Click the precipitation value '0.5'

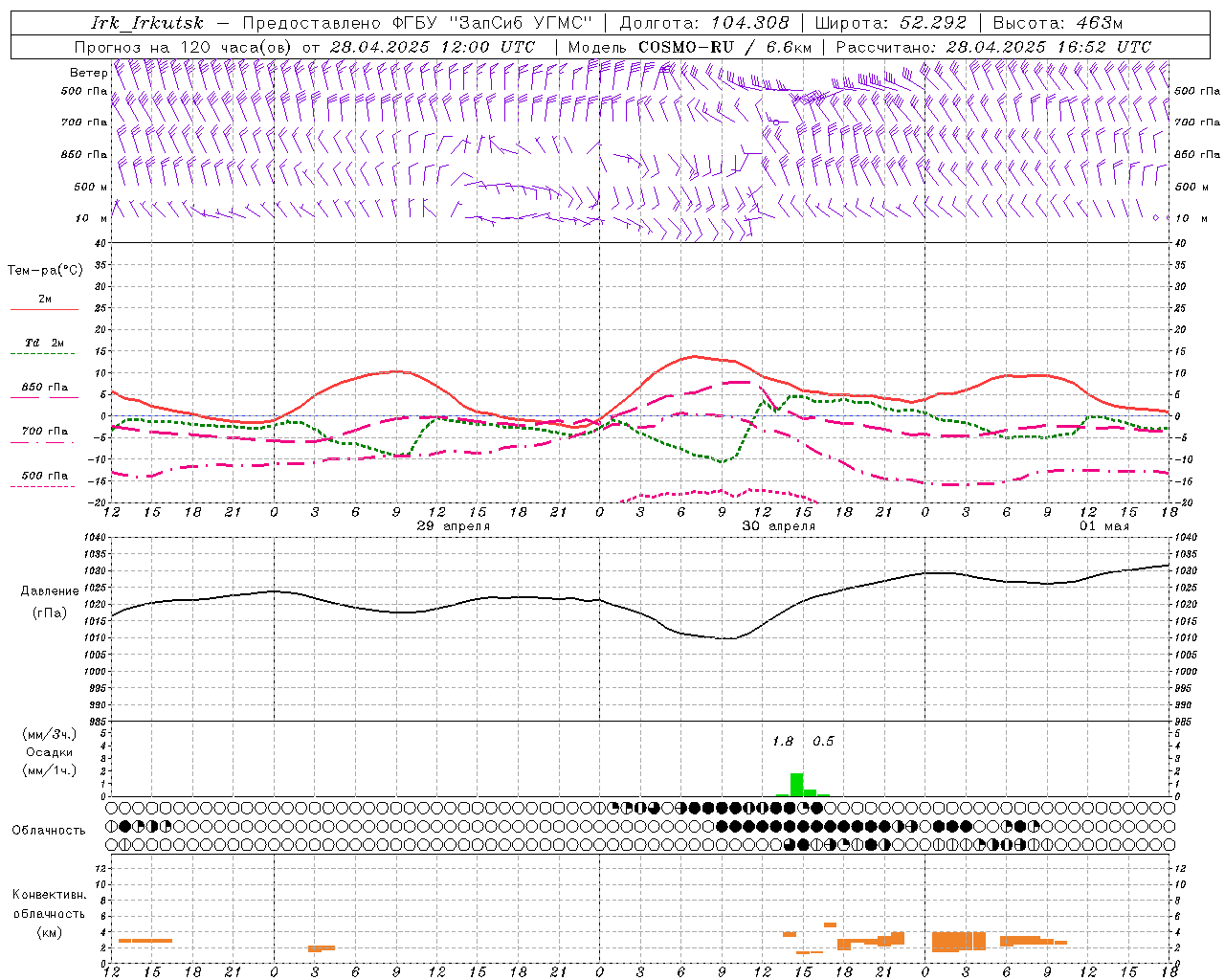(823, 742)
